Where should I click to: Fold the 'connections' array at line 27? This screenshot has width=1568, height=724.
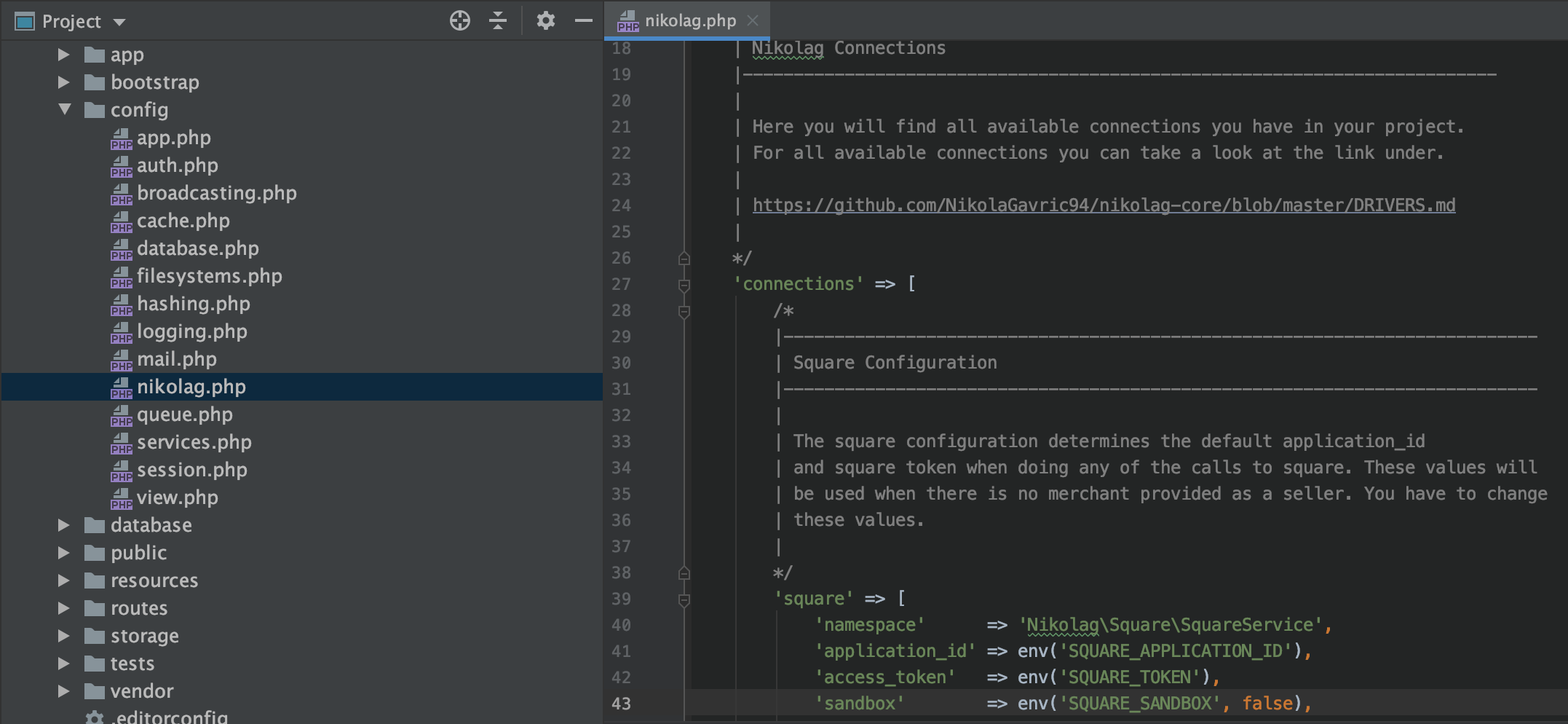point(684,285)
